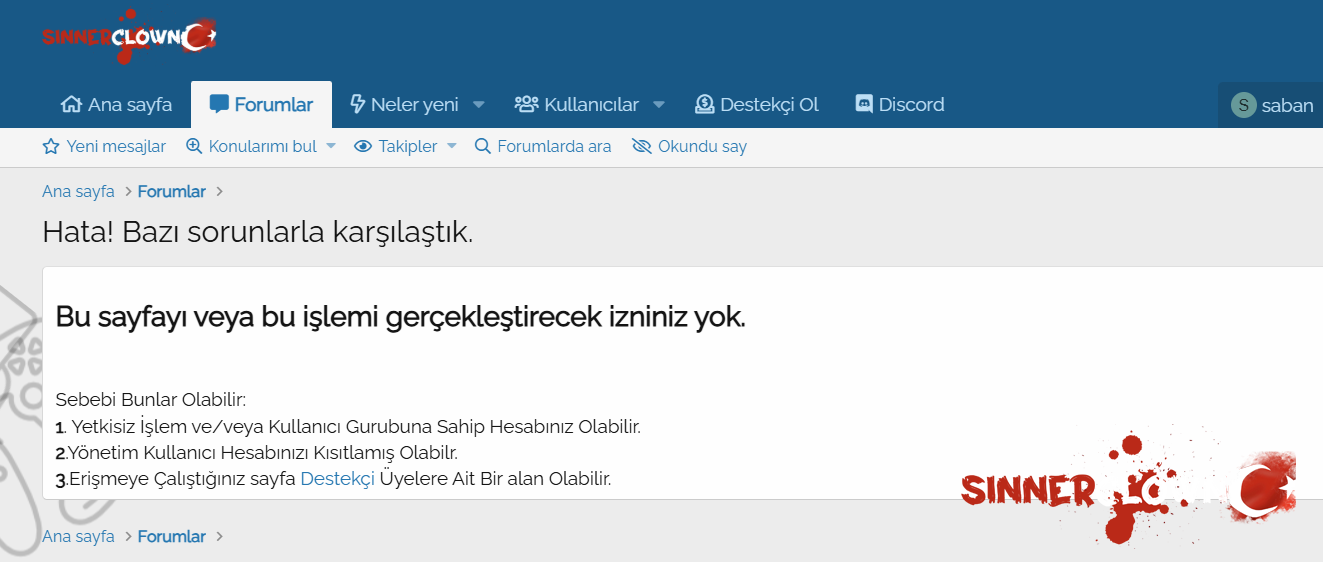Click Forumlar in the bottom breadcrumb
Viewport: 1323px width, 562px height.
click(171, 537)
